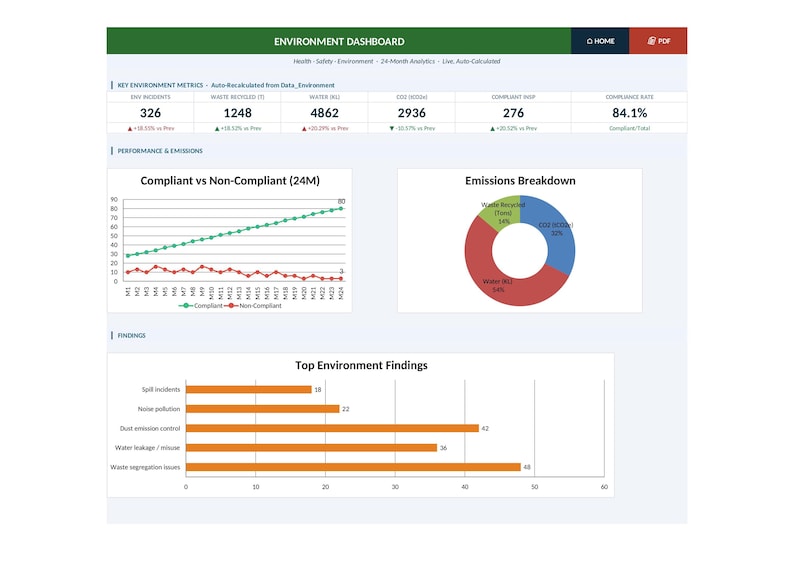
Task: Select the Top Environment Findings title
Action: 361,365
